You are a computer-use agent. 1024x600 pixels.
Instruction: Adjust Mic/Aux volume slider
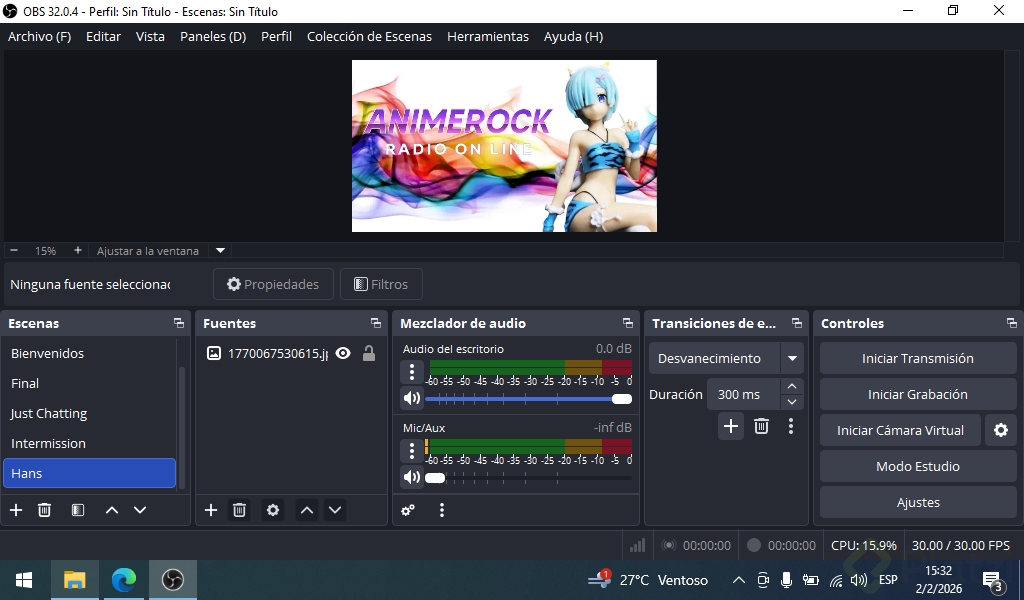pos(528,478)
